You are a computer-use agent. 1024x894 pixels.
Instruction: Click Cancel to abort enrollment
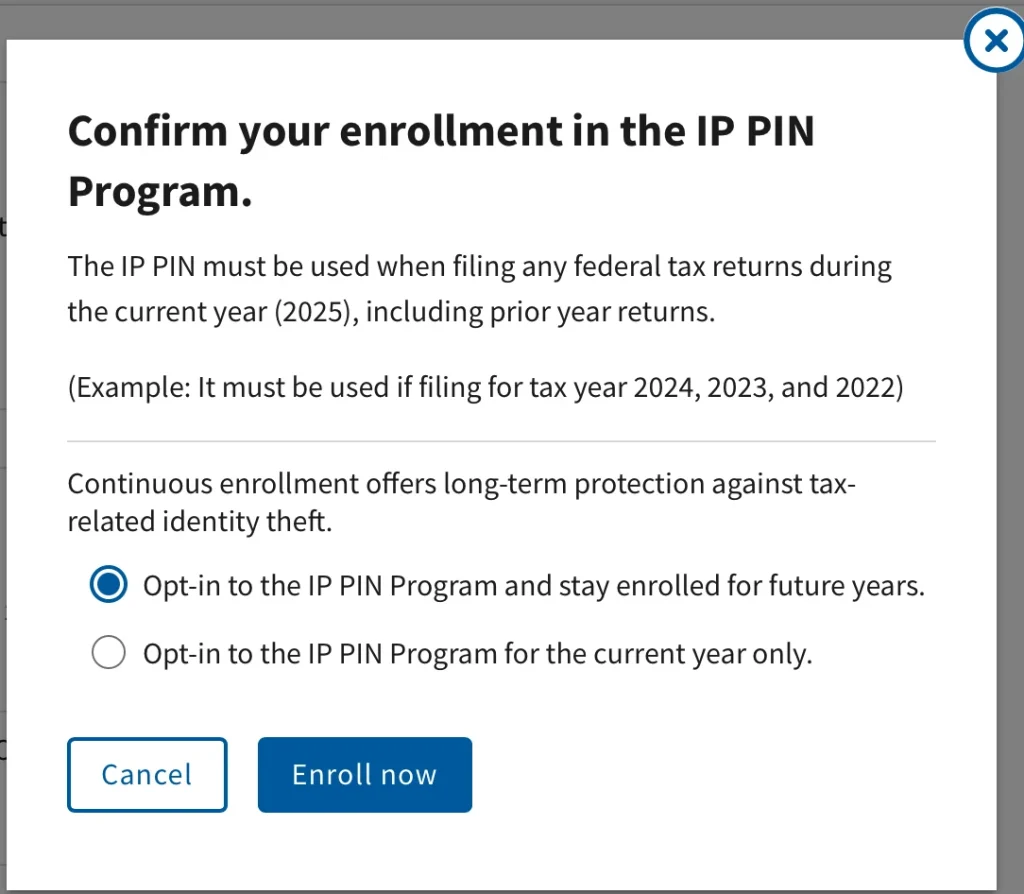pos(147,774)
